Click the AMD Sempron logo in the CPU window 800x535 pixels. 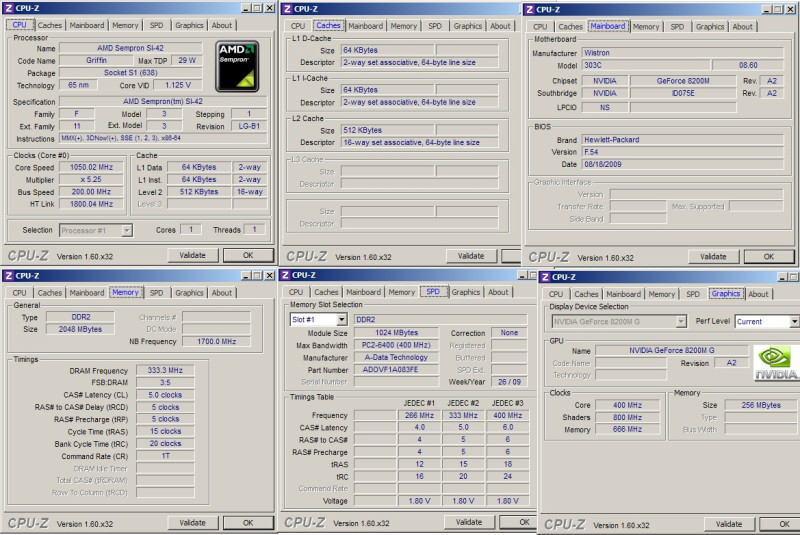coord(237,66)
